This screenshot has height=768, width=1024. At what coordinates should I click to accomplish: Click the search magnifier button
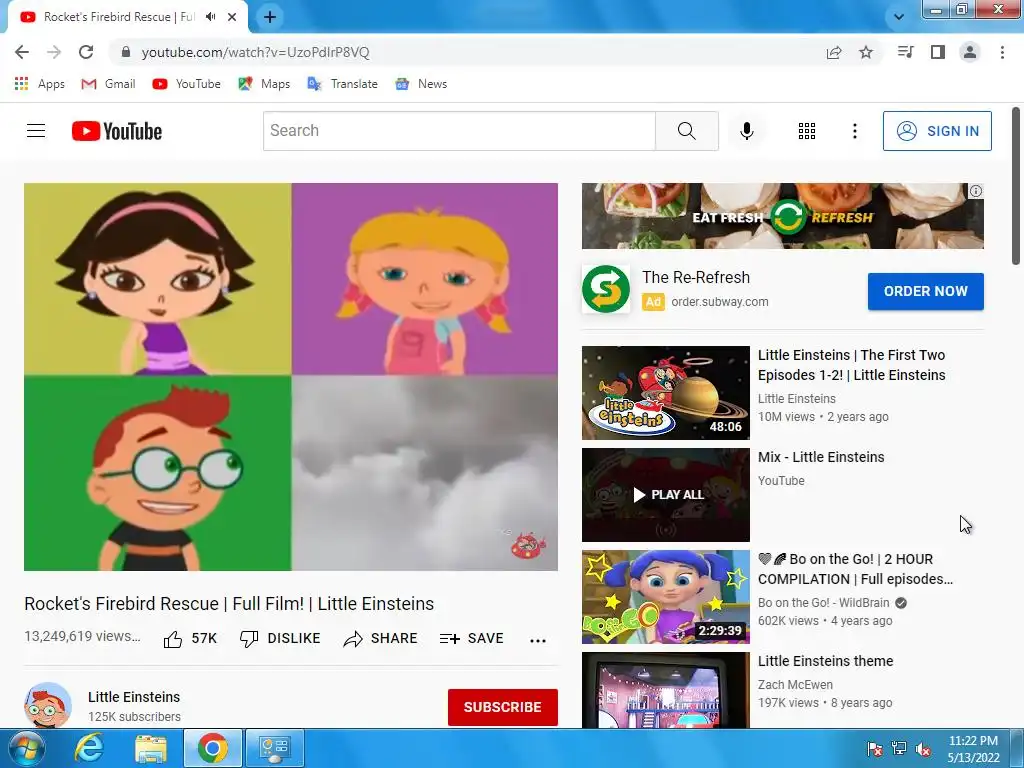[686, 131]
